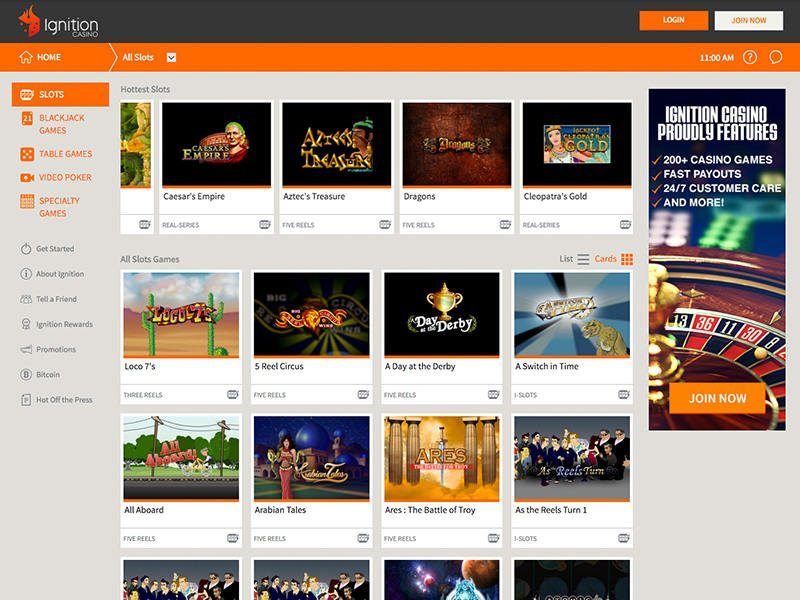Click the Hot Off the Press document icon

(26, 399)
